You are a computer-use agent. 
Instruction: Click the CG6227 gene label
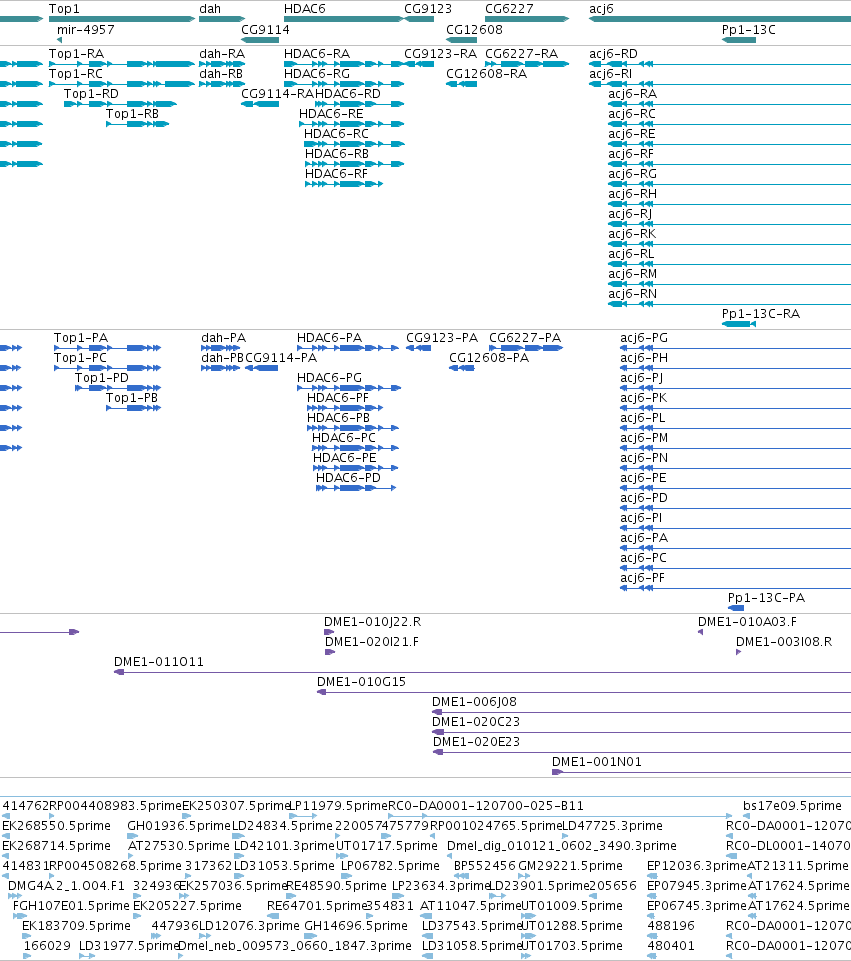[x=509, y=9]
